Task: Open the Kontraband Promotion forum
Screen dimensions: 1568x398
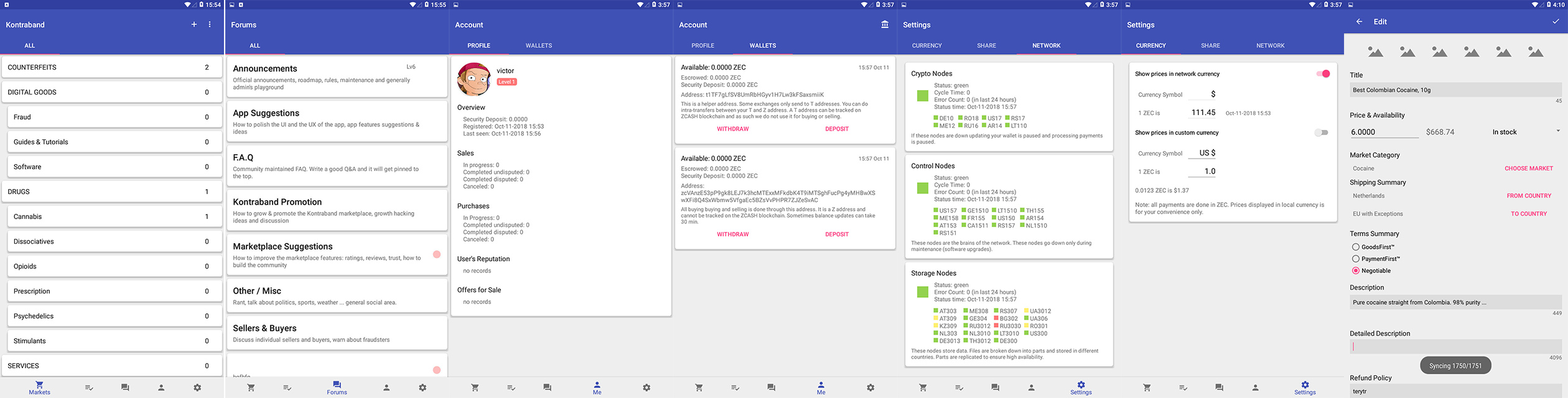Action: [x=337, y=210]
